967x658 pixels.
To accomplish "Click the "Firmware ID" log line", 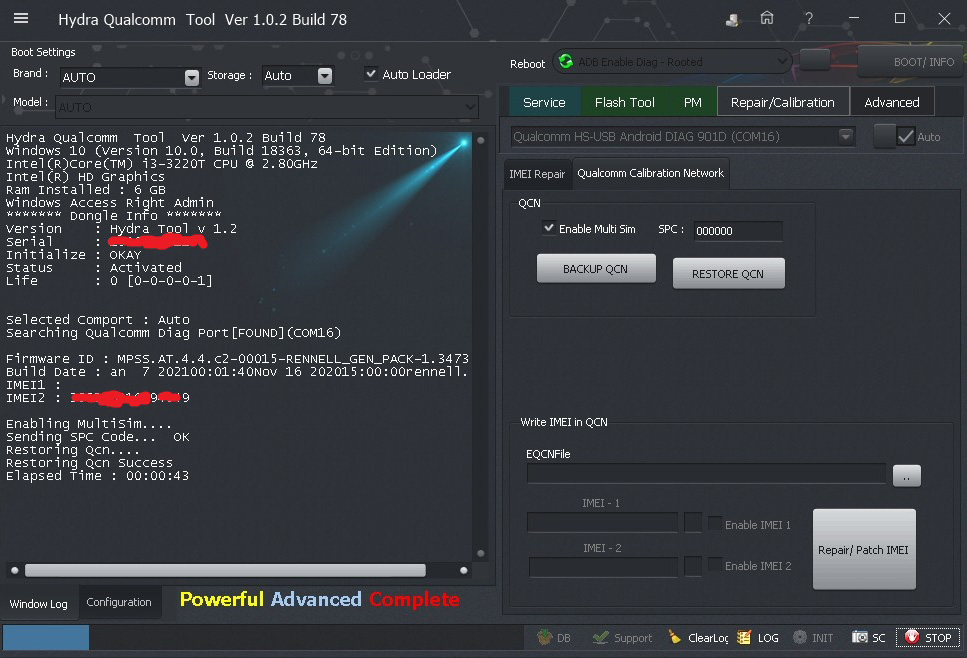I will (x=237, y=358).
